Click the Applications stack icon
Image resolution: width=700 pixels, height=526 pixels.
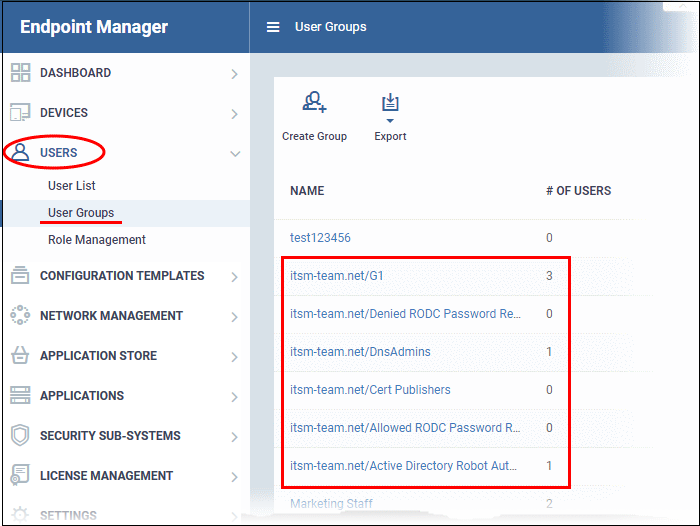point(20,396)
